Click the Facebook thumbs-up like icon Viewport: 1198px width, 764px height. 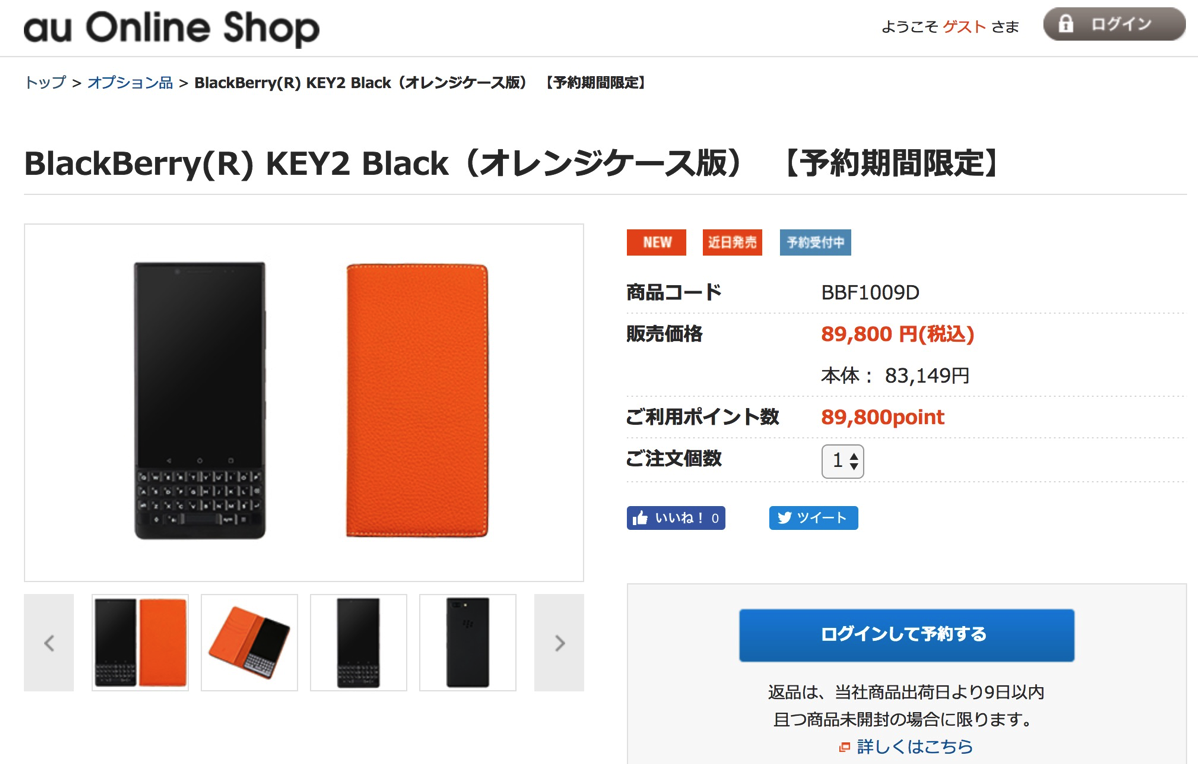point(641,518)
